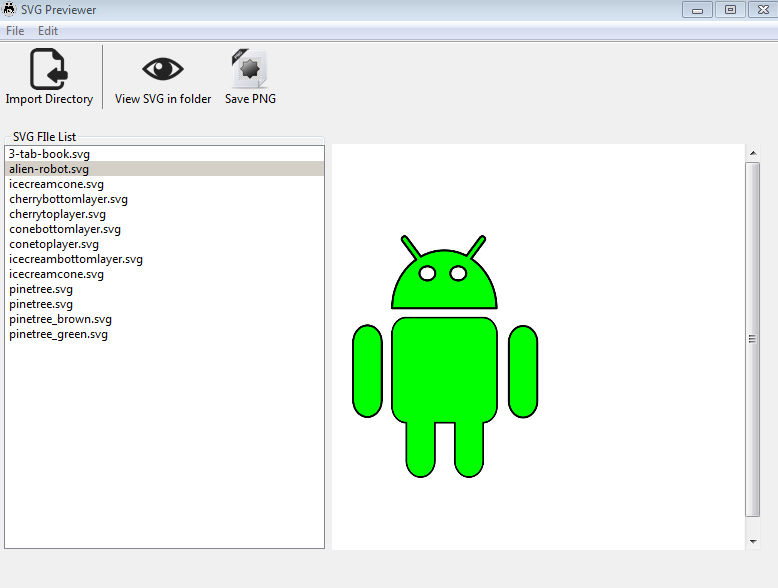The width and height of the screenshot is (778, 588).
Task: Click the Import Directory toolbar icon
Action: click(x=49, y=69)
